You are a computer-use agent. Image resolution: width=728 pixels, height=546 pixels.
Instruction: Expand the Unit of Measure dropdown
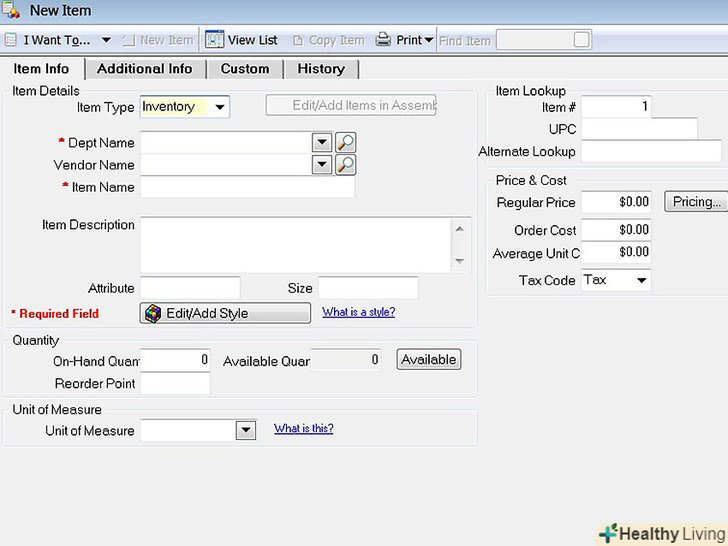(246, 430)
